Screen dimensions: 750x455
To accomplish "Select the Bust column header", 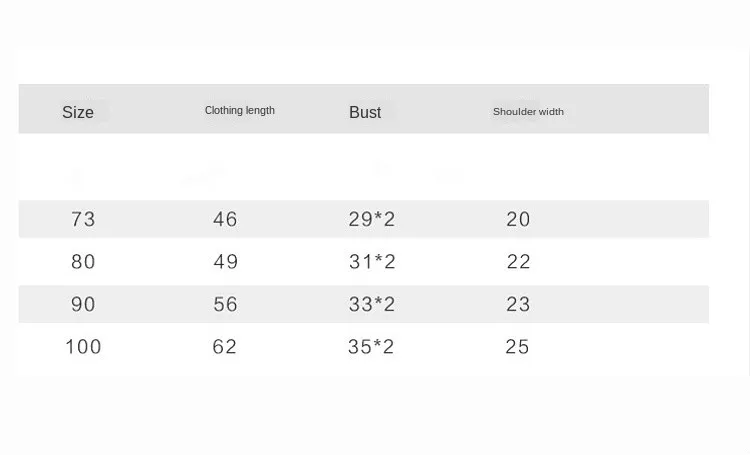I will [x=365, y=112].
